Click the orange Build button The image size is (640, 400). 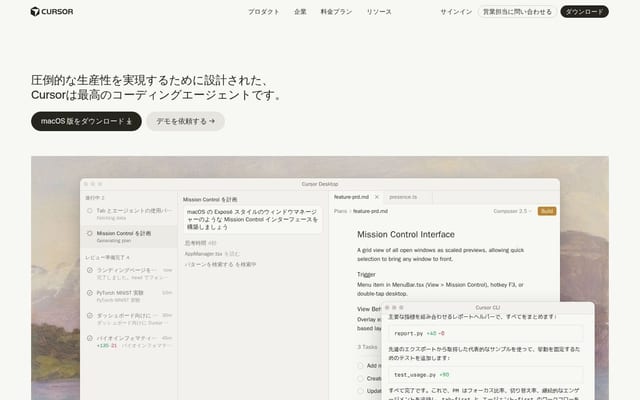(x=547, y=211)
